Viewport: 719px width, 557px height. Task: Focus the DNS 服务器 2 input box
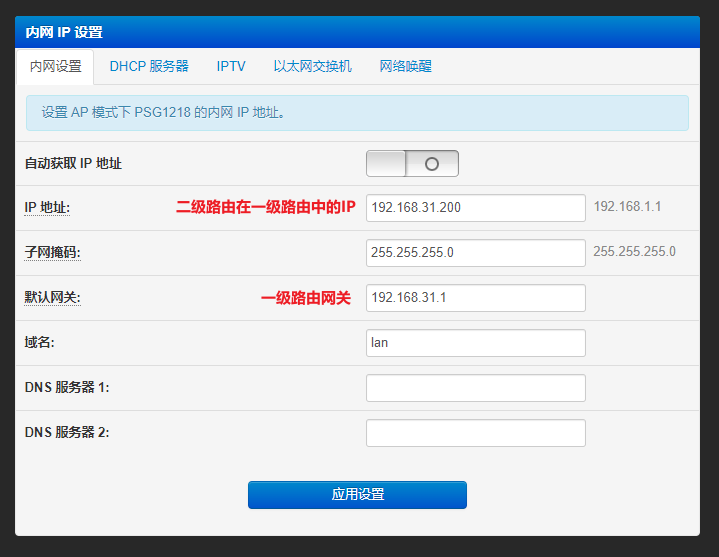(475, 433)
